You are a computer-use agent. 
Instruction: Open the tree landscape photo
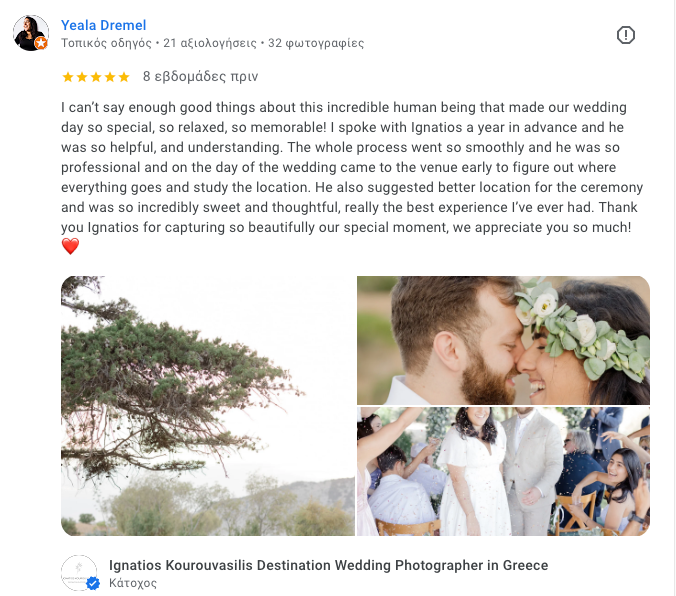click(208, 406)
